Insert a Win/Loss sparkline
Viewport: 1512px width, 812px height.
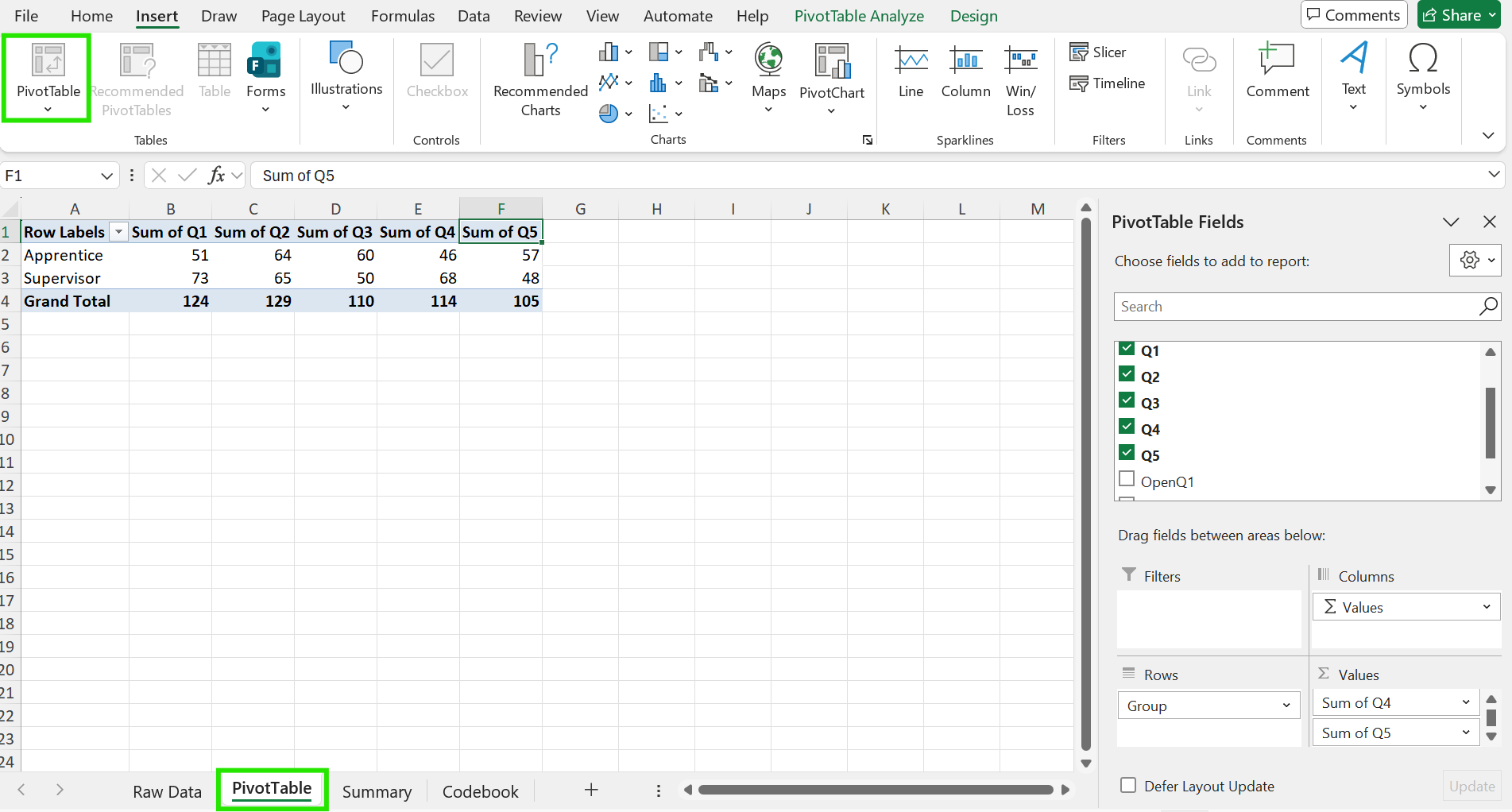point(1020,81)
